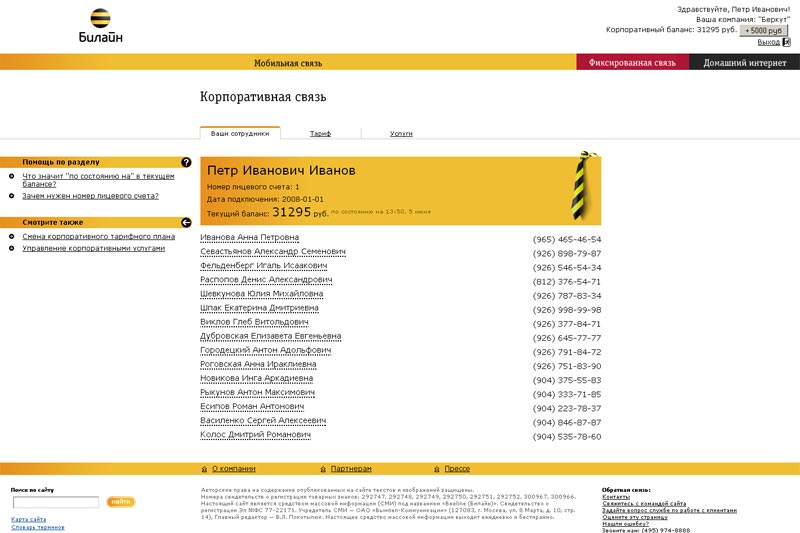This screenshot has height=533, width=800.
Task: Open Управление корпоративными услугами link
Action: (93, 248)
